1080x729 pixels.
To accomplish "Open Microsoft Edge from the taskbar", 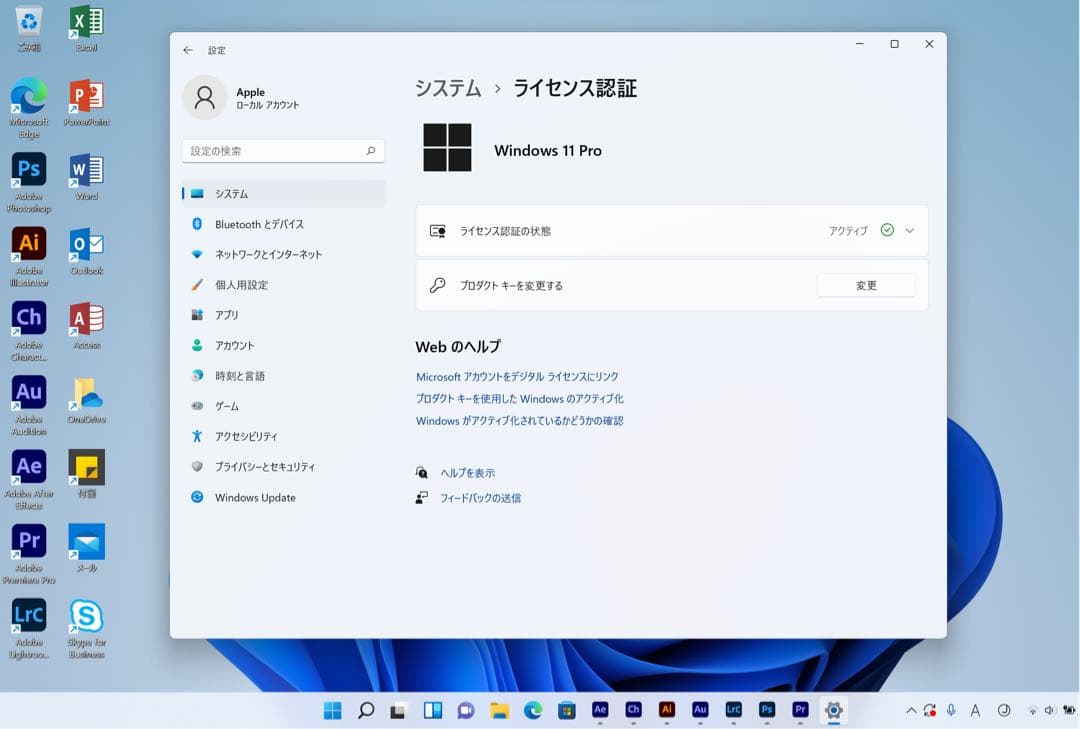I will [x=532, y=710].
